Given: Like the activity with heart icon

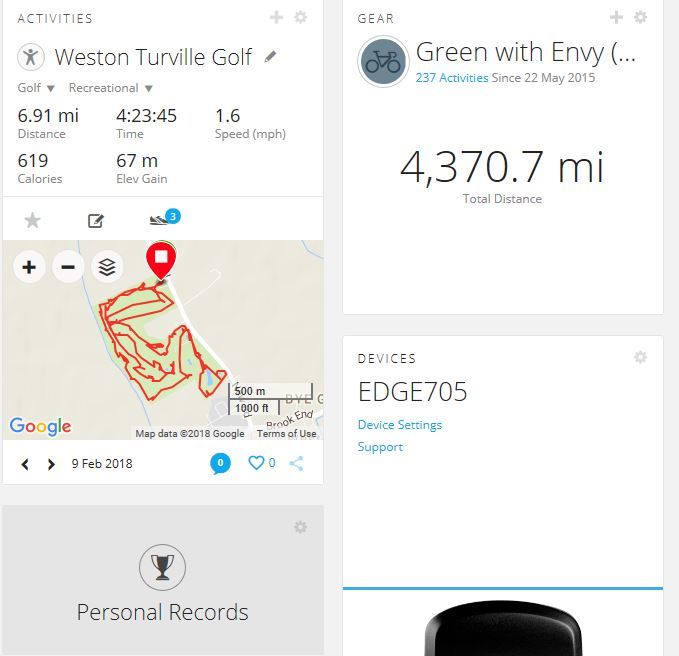Looking at the screenshot, I should [x=257, y=463].
